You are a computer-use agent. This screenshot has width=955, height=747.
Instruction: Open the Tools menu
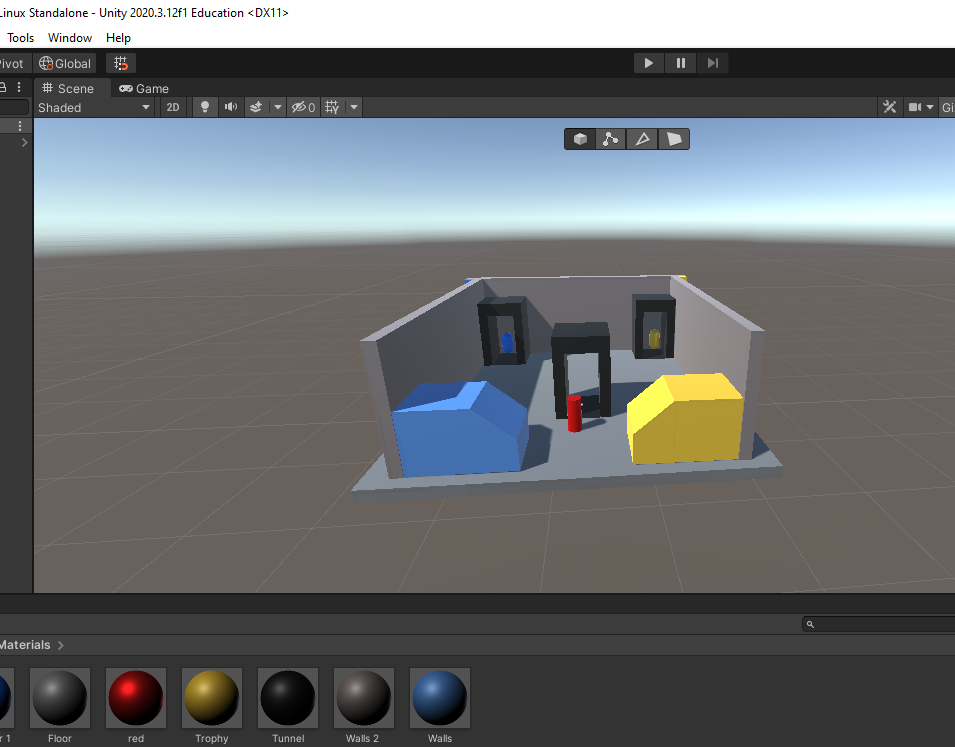pyautogui.click(x=20, y=38)
